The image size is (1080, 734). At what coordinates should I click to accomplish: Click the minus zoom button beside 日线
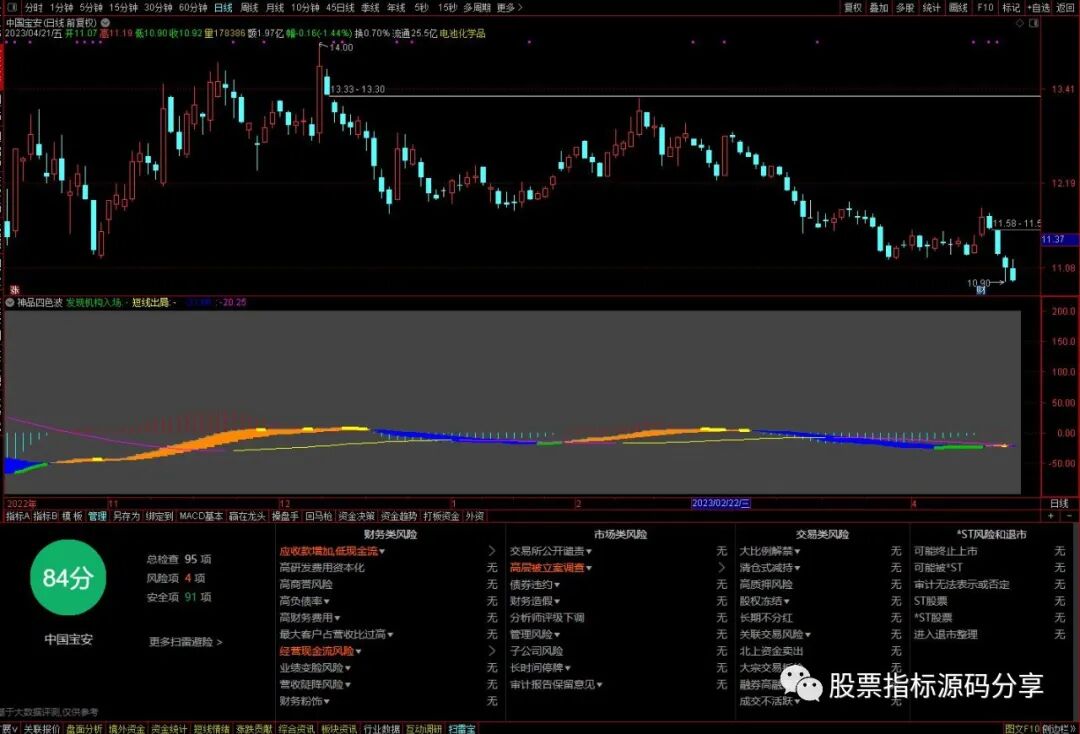pyautogui.click(x=1069, y=516)
